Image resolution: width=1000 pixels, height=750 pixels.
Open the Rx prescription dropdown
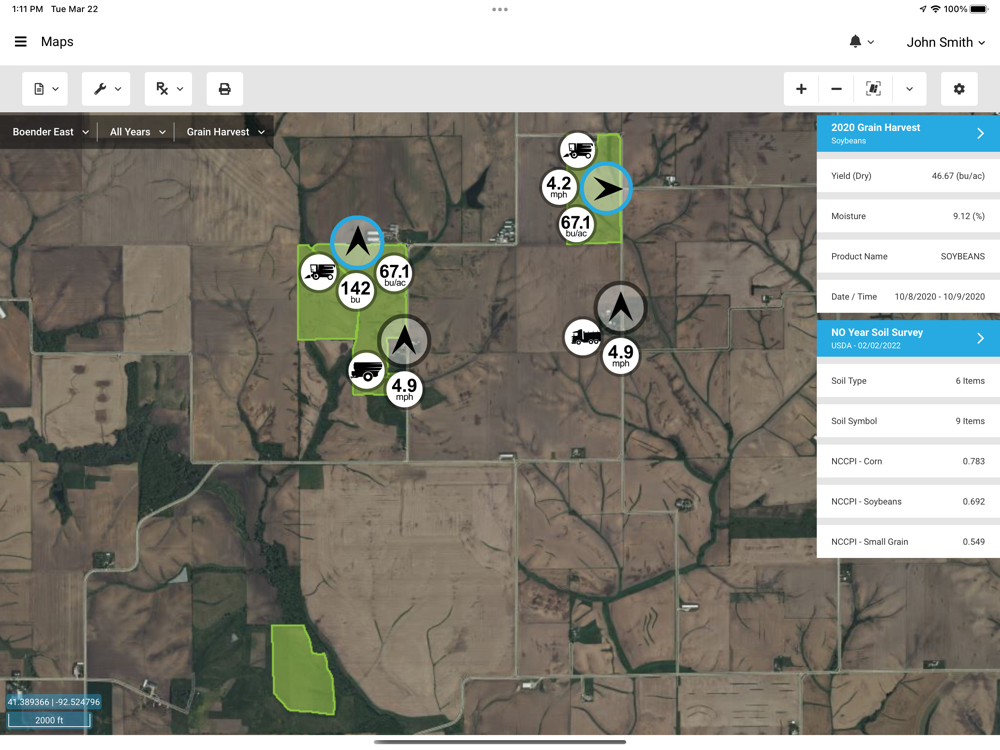[x=168, y=89]
